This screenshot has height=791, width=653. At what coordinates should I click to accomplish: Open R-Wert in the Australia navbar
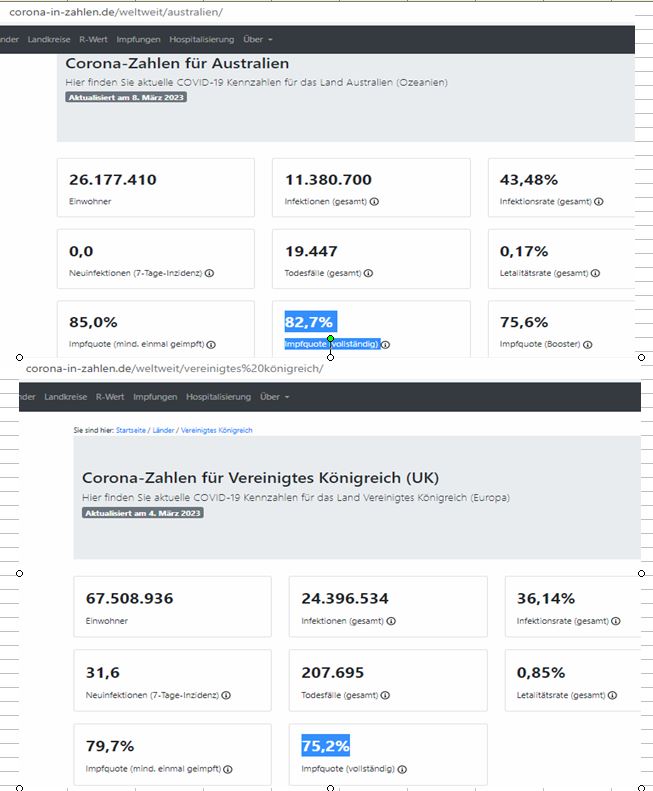[95, 40]
